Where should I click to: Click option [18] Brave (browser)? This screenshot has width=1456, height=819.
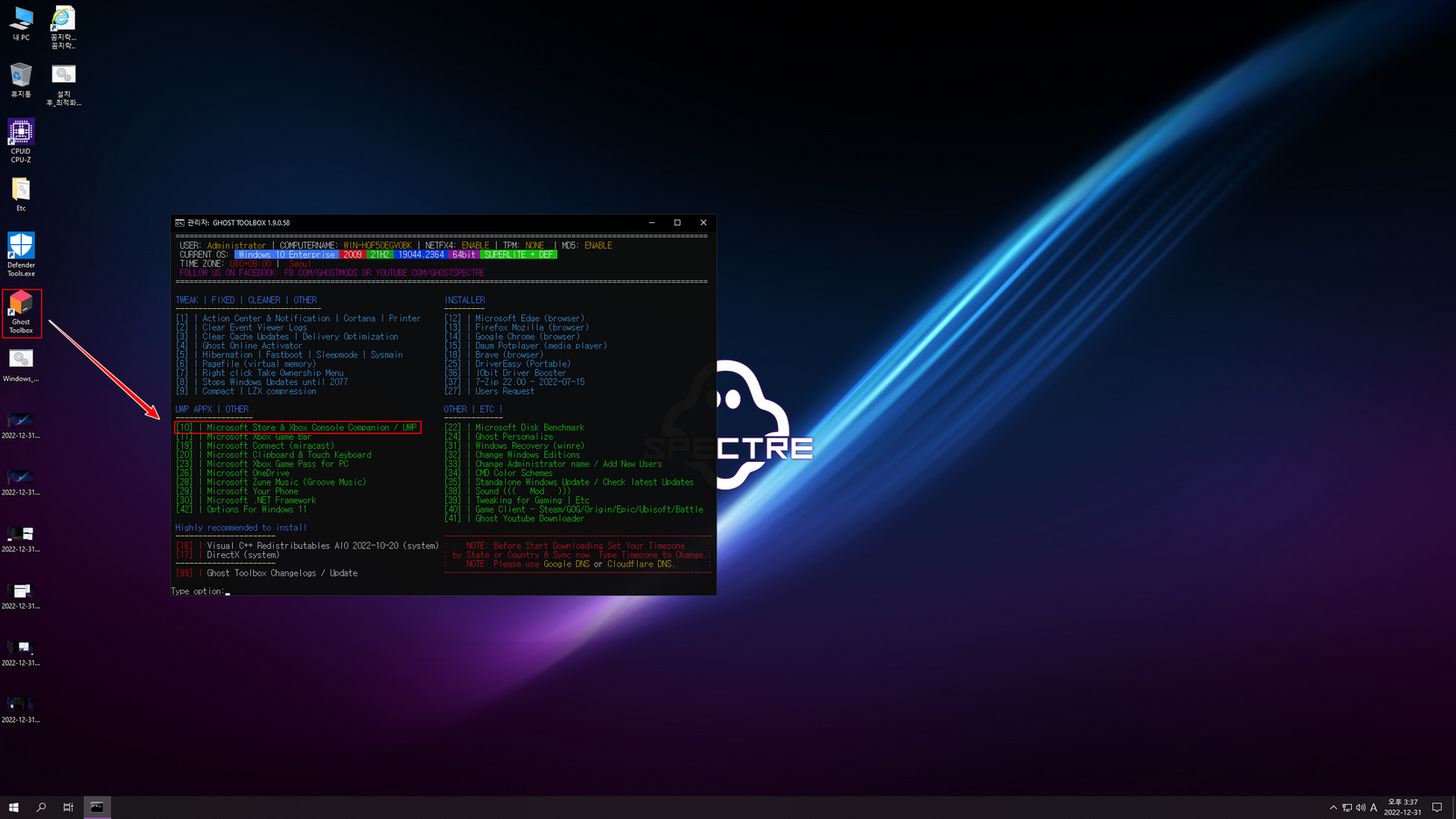[x=493, y=355]
